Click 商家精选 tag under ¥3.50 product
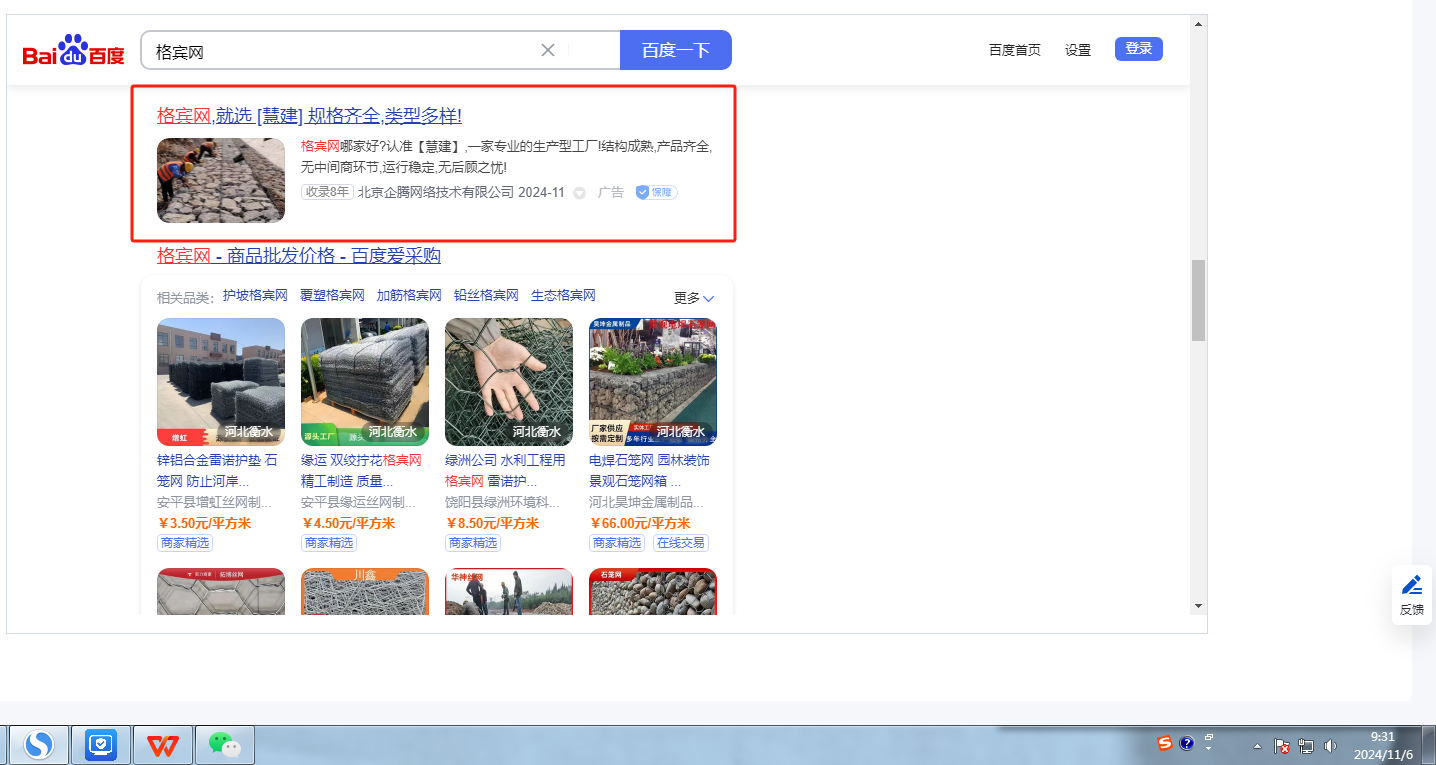The width and height of the screenshot is (1436, 765). coord(185,543)
